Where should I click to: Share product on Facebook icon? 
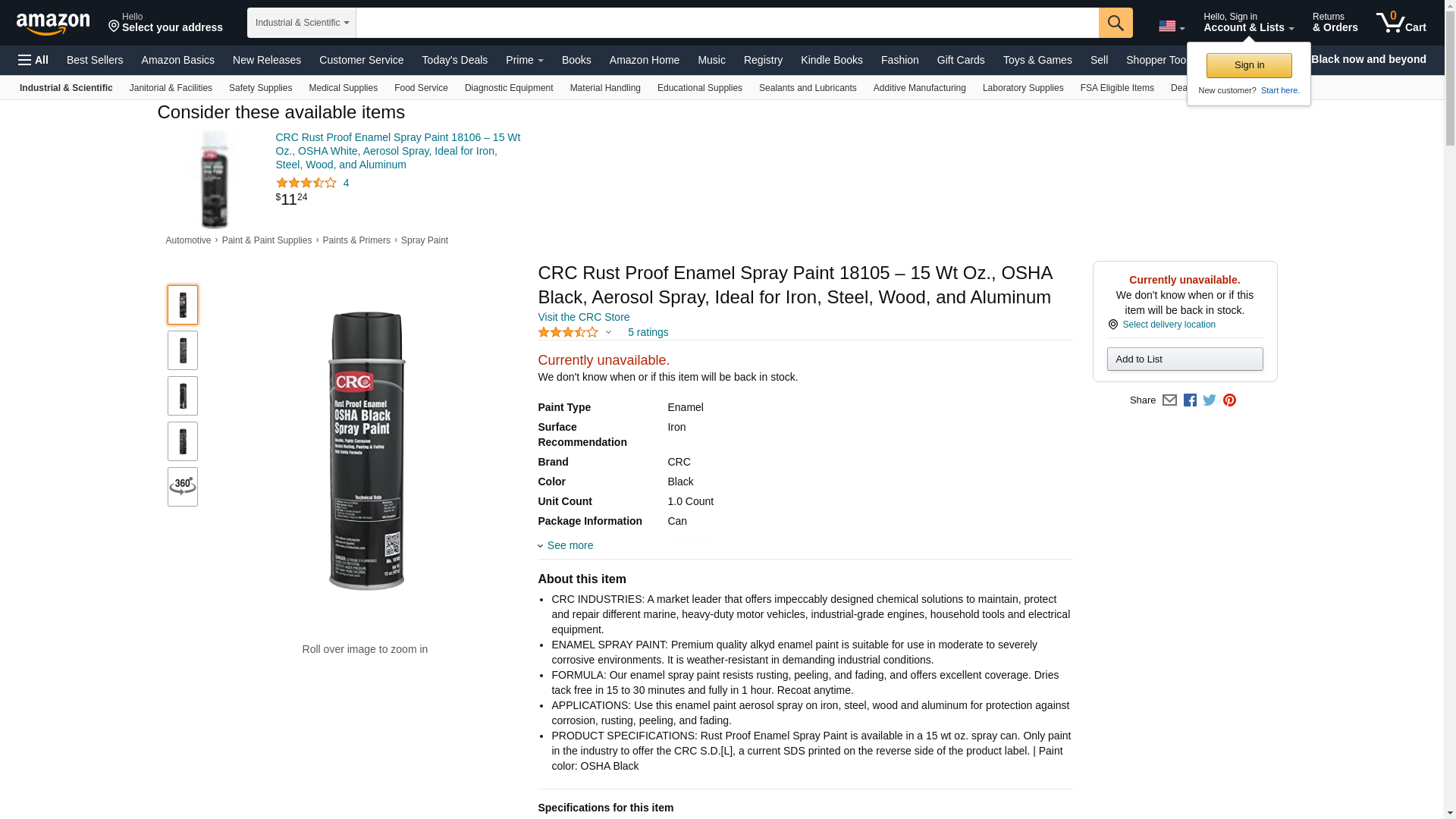(x=1190, y=400)
